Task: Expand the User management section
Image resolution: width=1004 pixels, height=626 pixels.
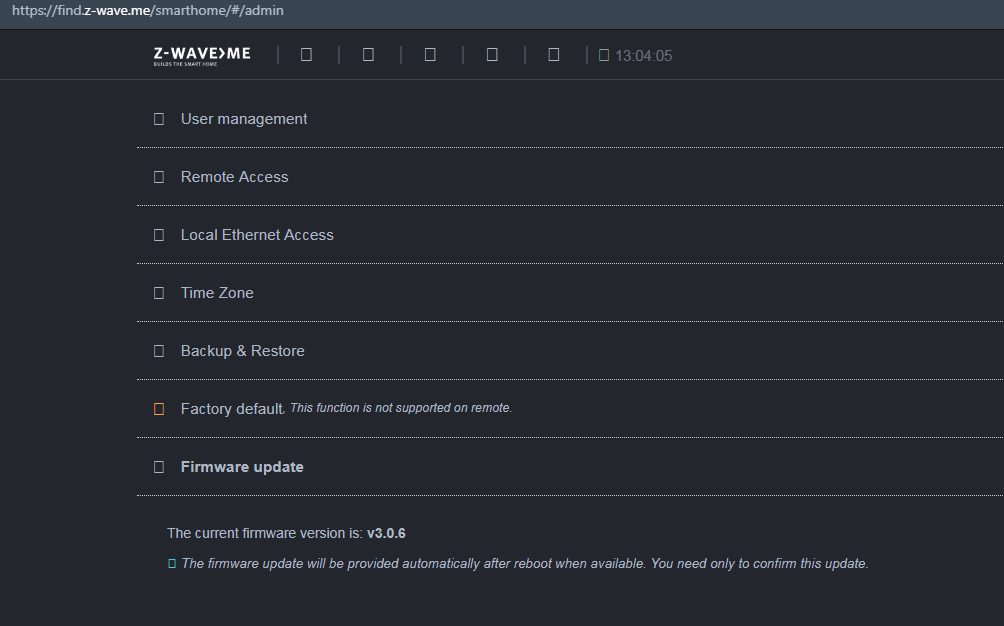Action: point(244,119)
